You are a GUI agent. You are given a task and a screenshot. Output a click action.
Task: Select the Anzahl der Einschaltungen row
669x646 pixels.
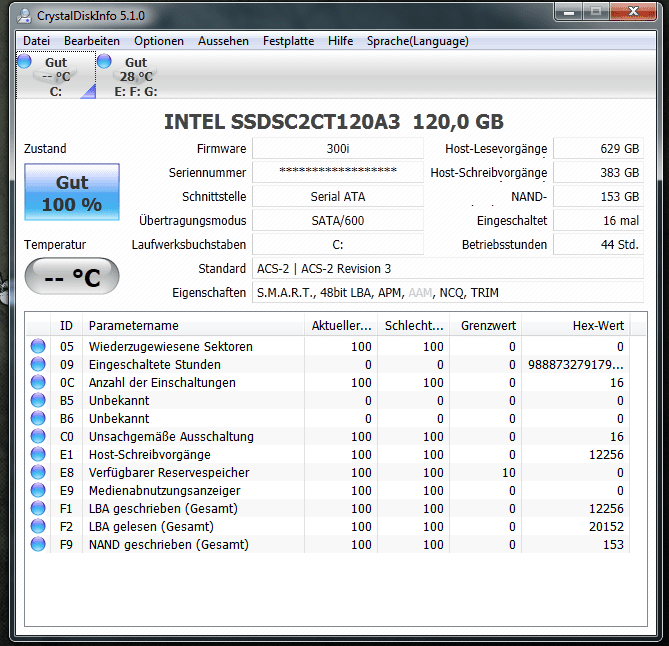328,382
